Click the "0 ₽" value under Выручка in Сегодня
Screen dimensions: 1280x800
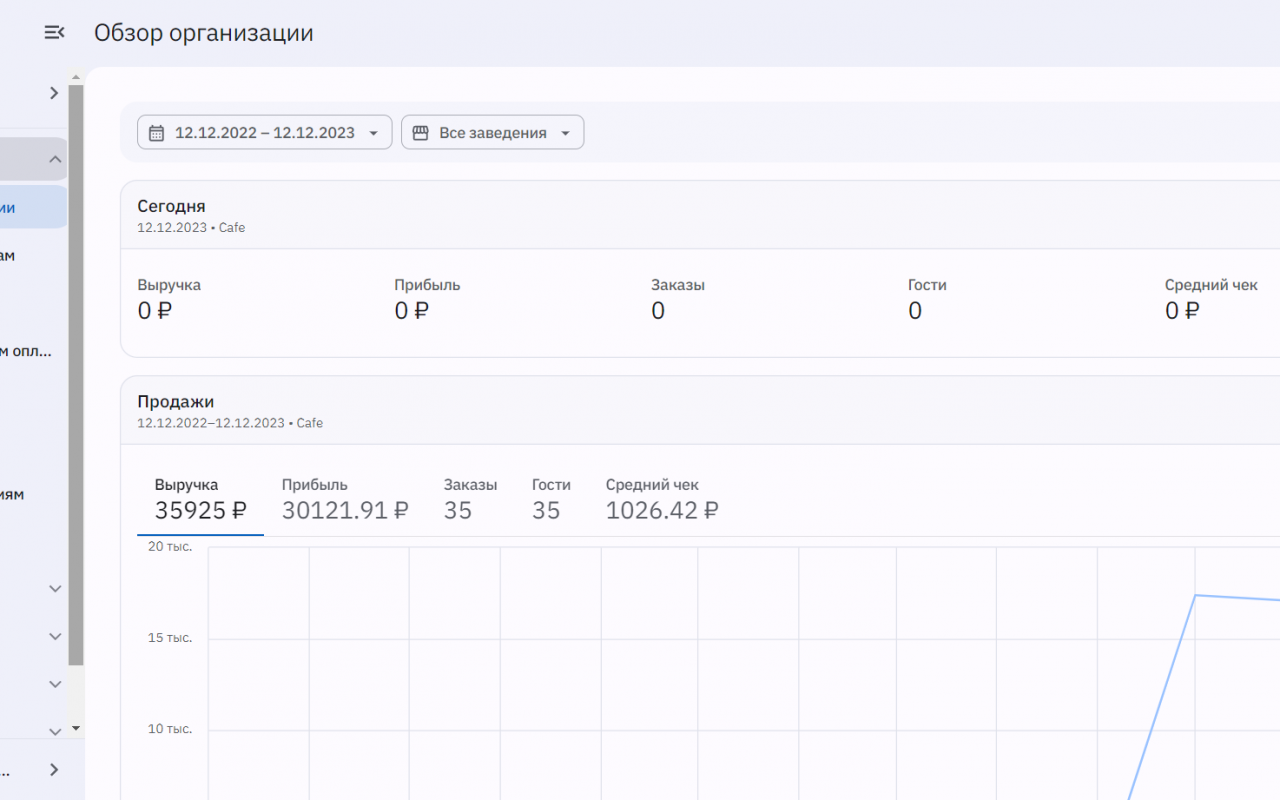pos(155,311)
